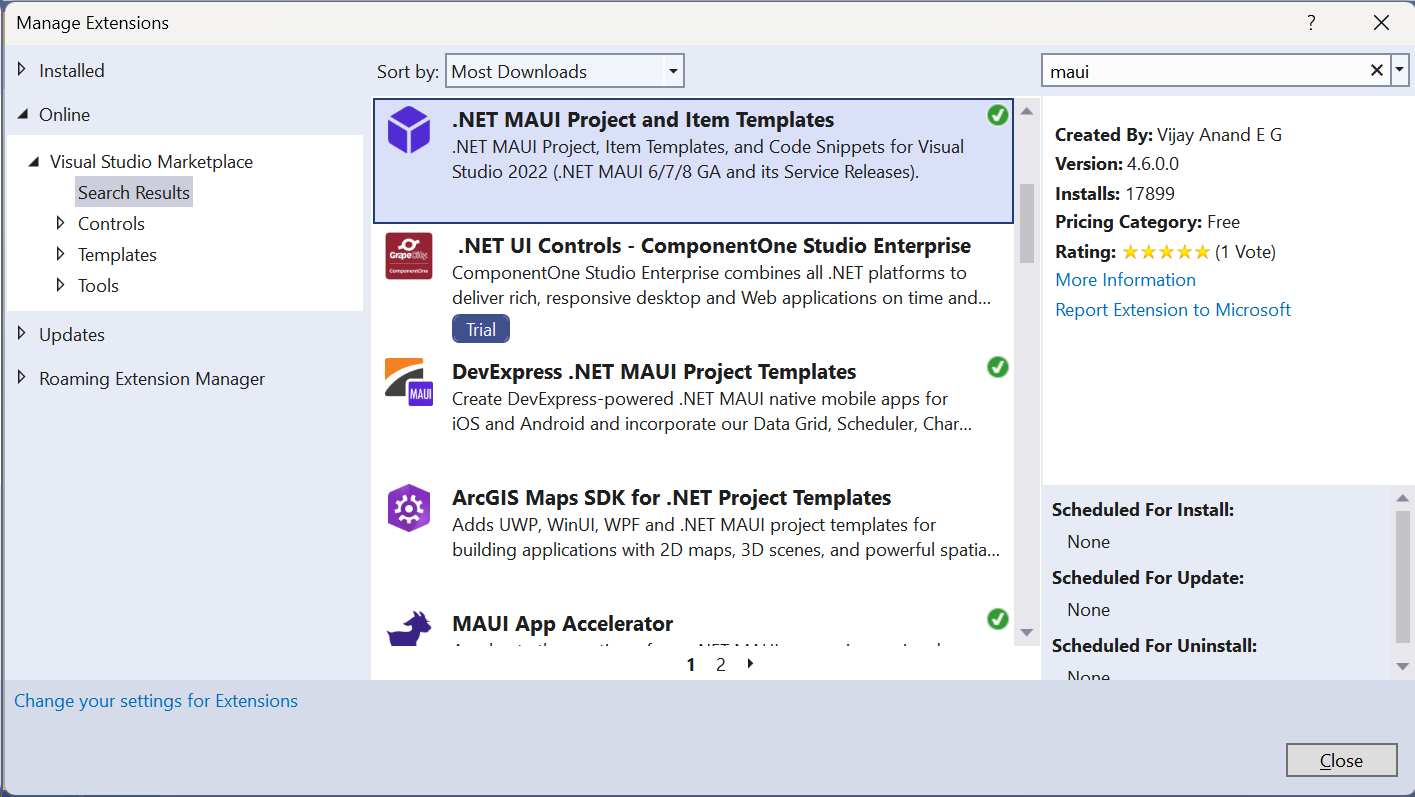The image size is (1415, 797).
Task: Click the GrapeCity ComponentOne Studio icon
Action: click(x=408, y=256)
